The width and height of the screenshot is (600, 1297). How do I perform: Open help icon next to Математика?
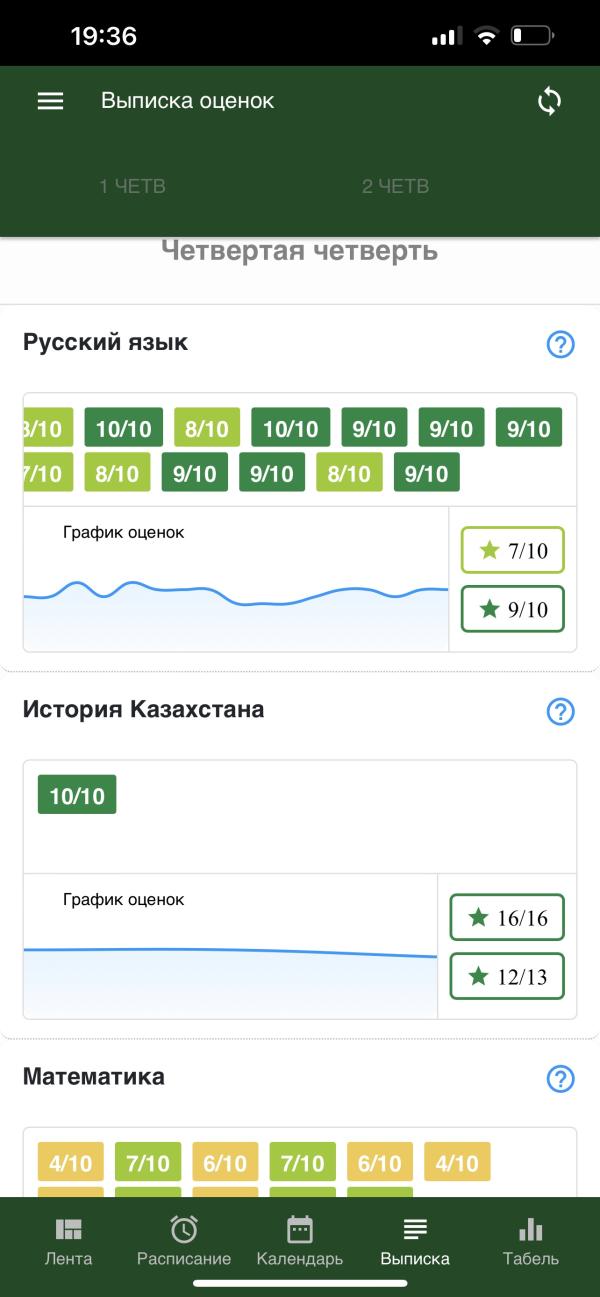pyautogui.click(x=561, y=1079)
